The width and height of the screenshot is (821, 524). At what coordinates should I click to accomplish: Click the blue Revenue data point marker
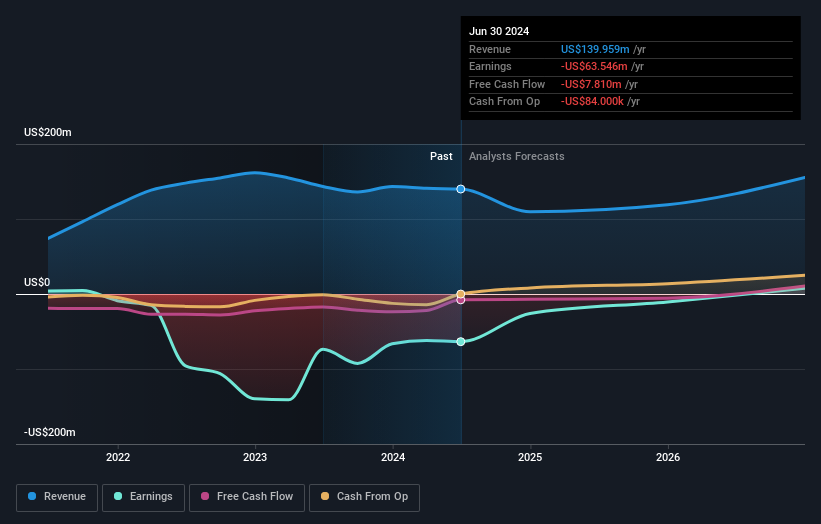(x=461, y=189)
